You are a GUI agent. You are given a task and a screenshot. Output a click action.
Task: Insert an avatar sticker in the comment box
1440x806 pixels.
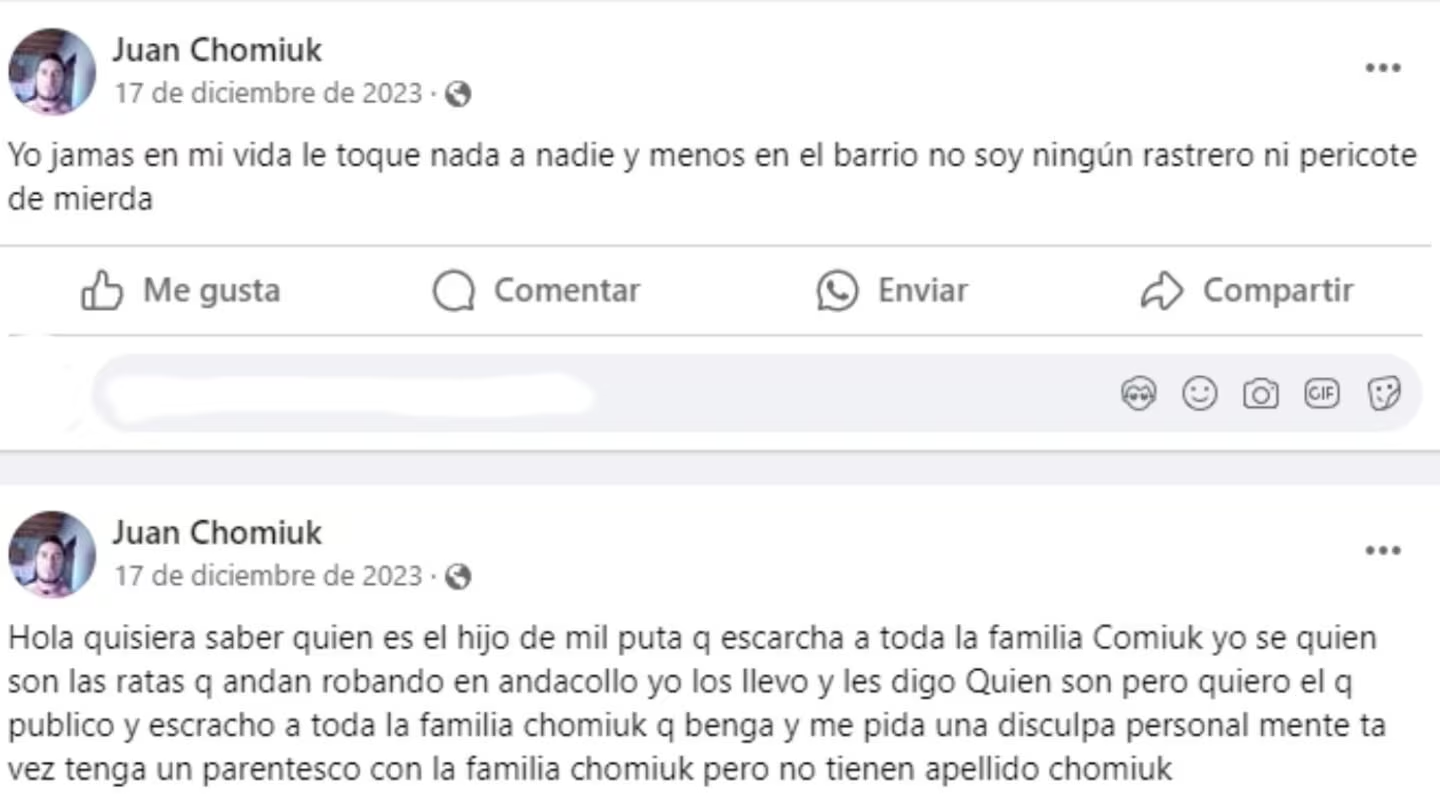click(1138, 394)
